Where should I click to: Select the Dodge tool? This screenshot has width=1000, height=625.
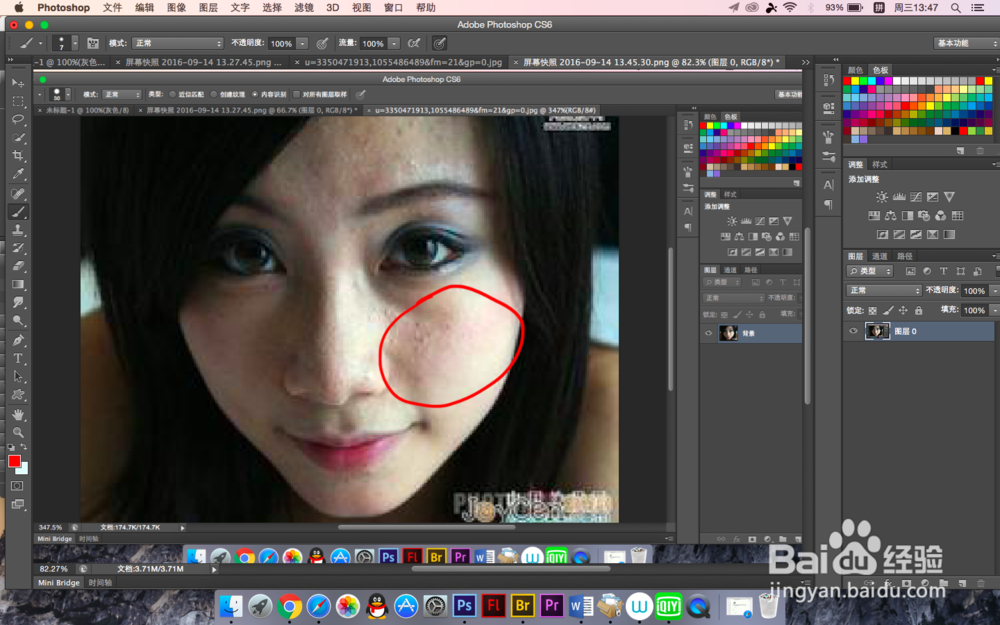18,321
